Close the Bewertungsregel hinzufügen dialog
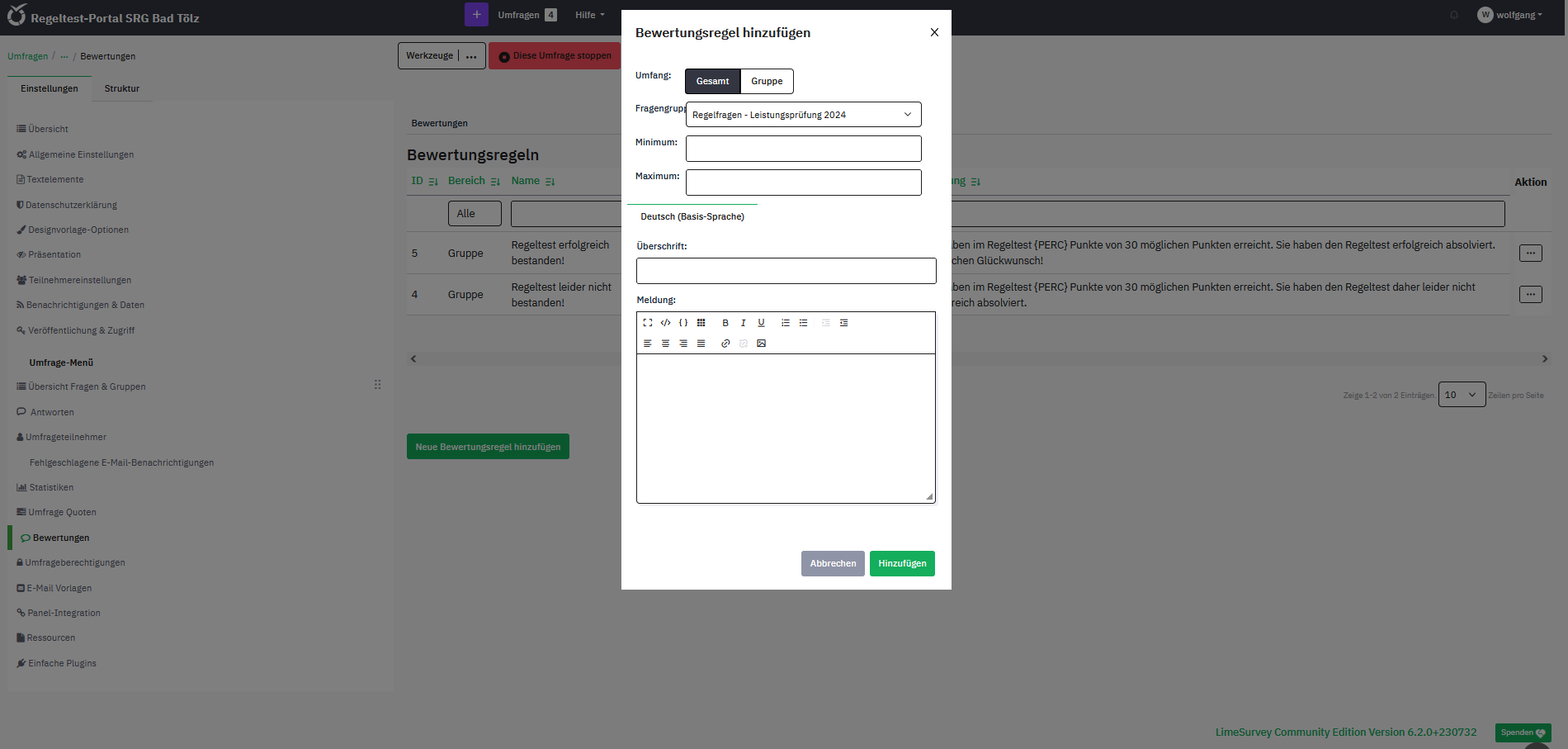1568x749 pixels. 934,32
